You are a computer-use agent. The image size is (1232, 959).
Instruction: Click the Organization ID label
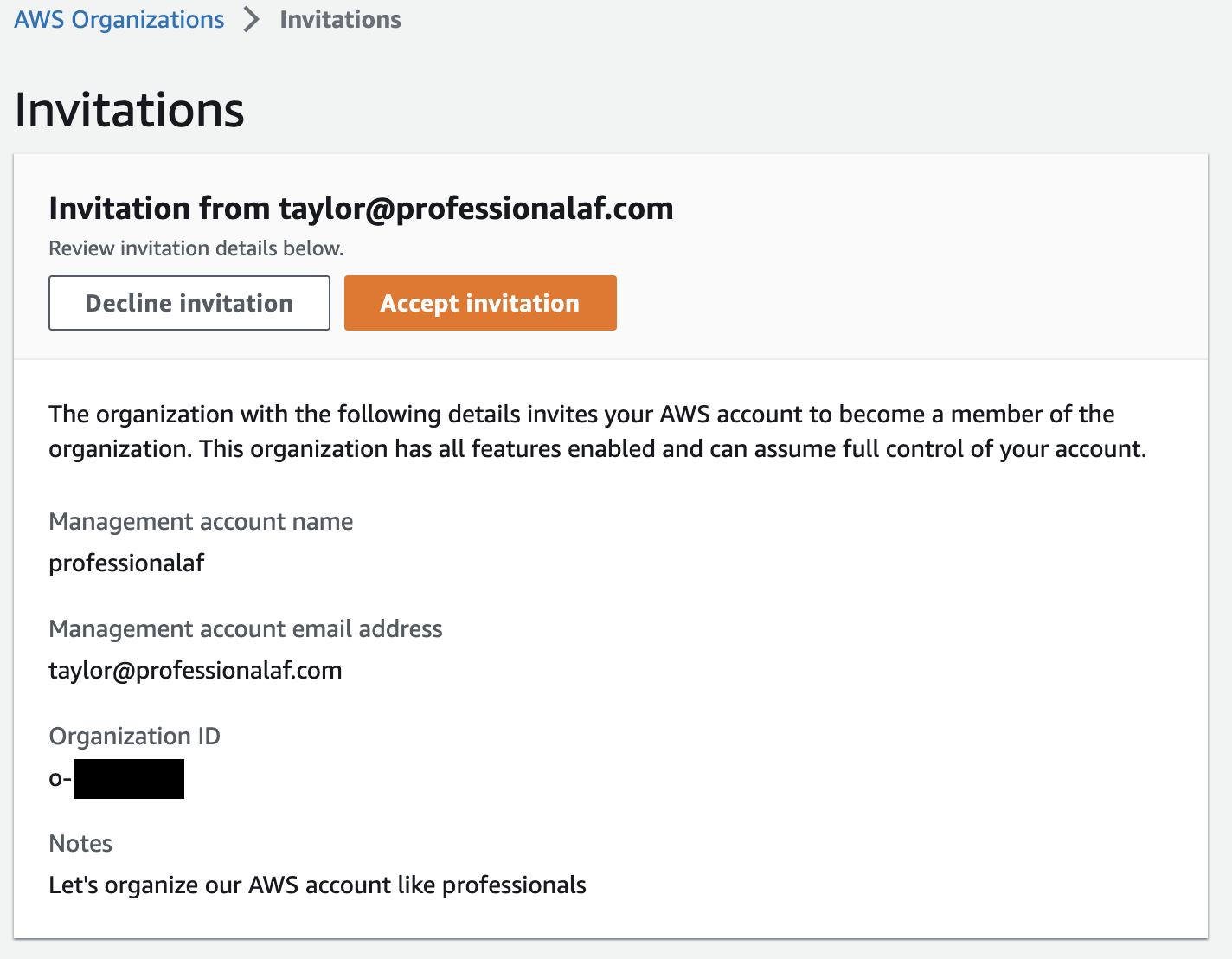(x=135, y=737)
